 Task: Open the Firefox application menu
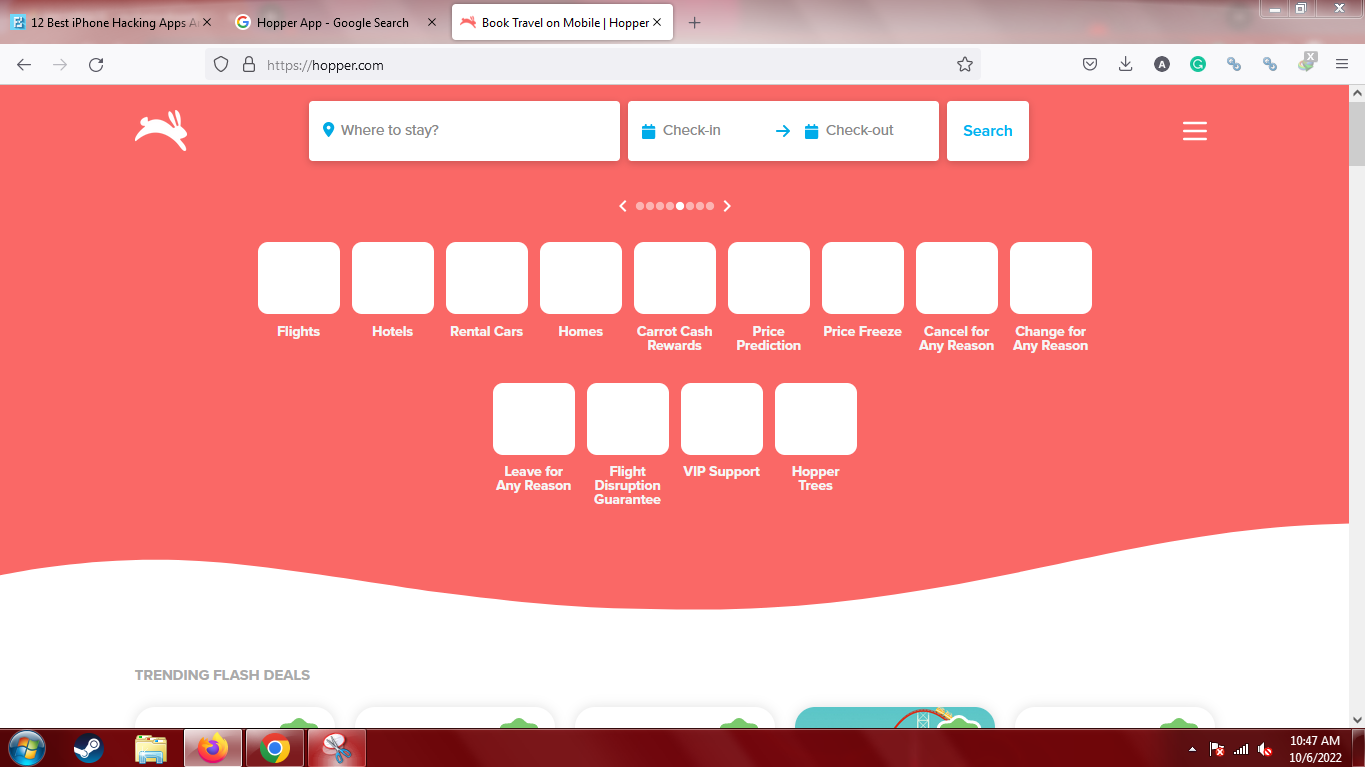[1342, 64]
